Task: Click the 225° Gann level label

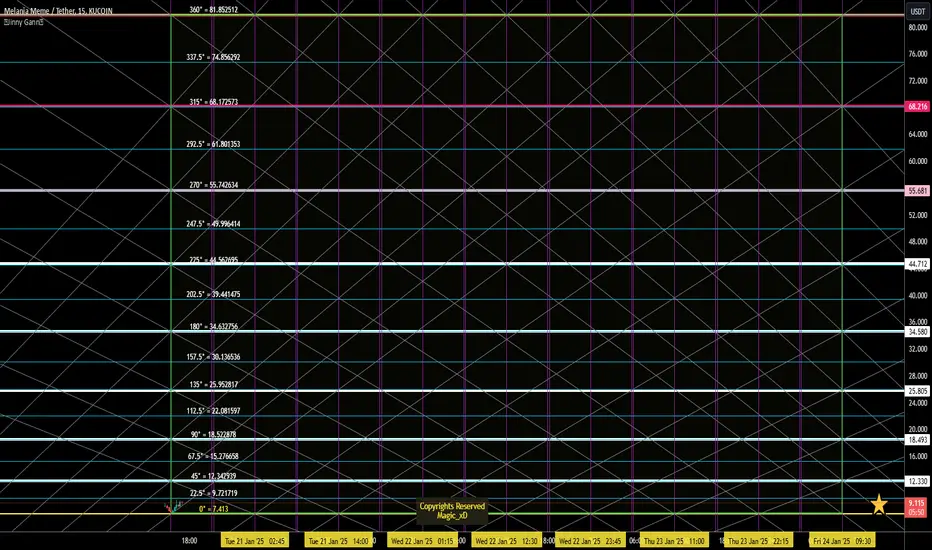Action: coord(214,260)
